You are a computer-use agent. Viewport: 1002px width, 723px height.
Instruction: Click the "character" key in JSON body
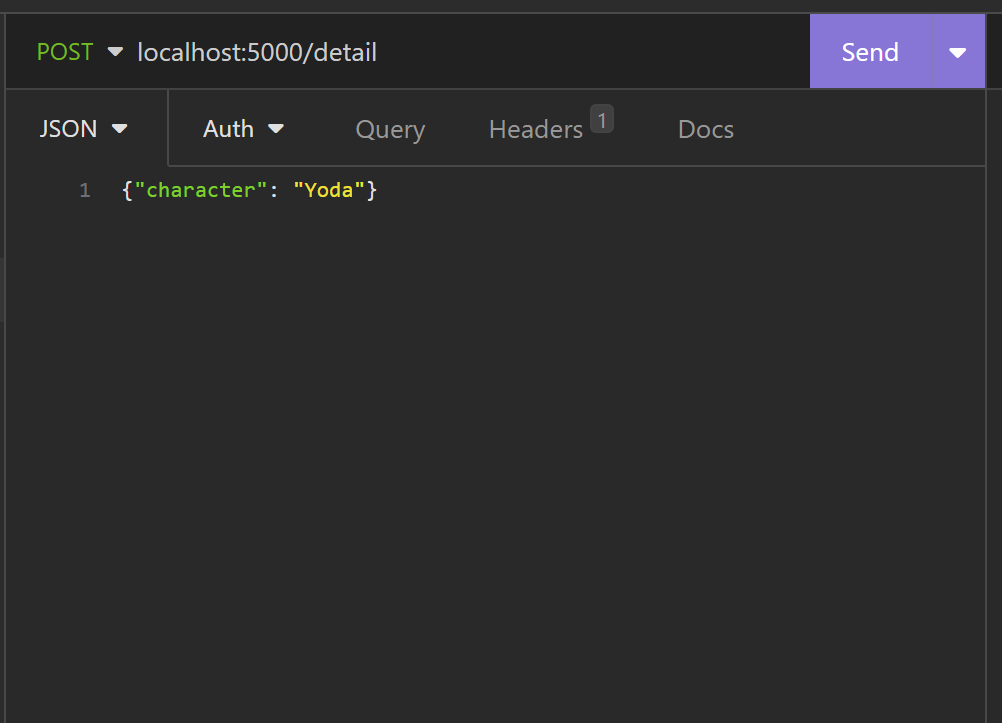coord(200,190)
